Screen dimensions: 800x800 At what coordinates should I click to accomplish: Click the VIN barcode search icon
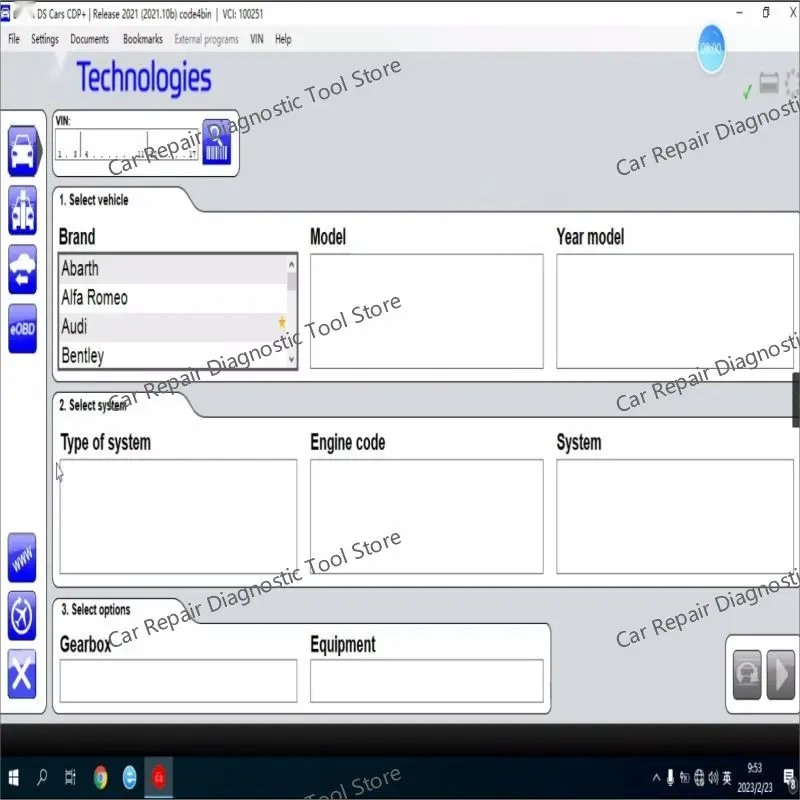[x=217, y=142]
